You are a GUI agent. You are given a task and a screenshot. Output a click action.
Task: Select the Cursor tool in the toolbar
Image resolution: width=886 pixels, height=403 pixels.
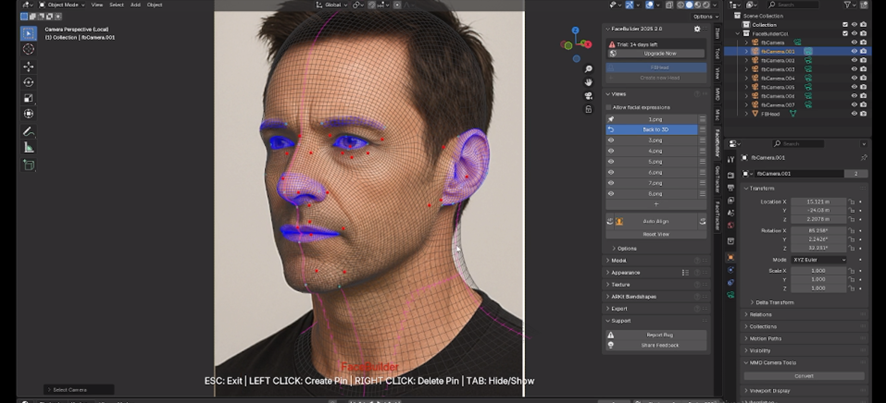click(x=28, y=49)
